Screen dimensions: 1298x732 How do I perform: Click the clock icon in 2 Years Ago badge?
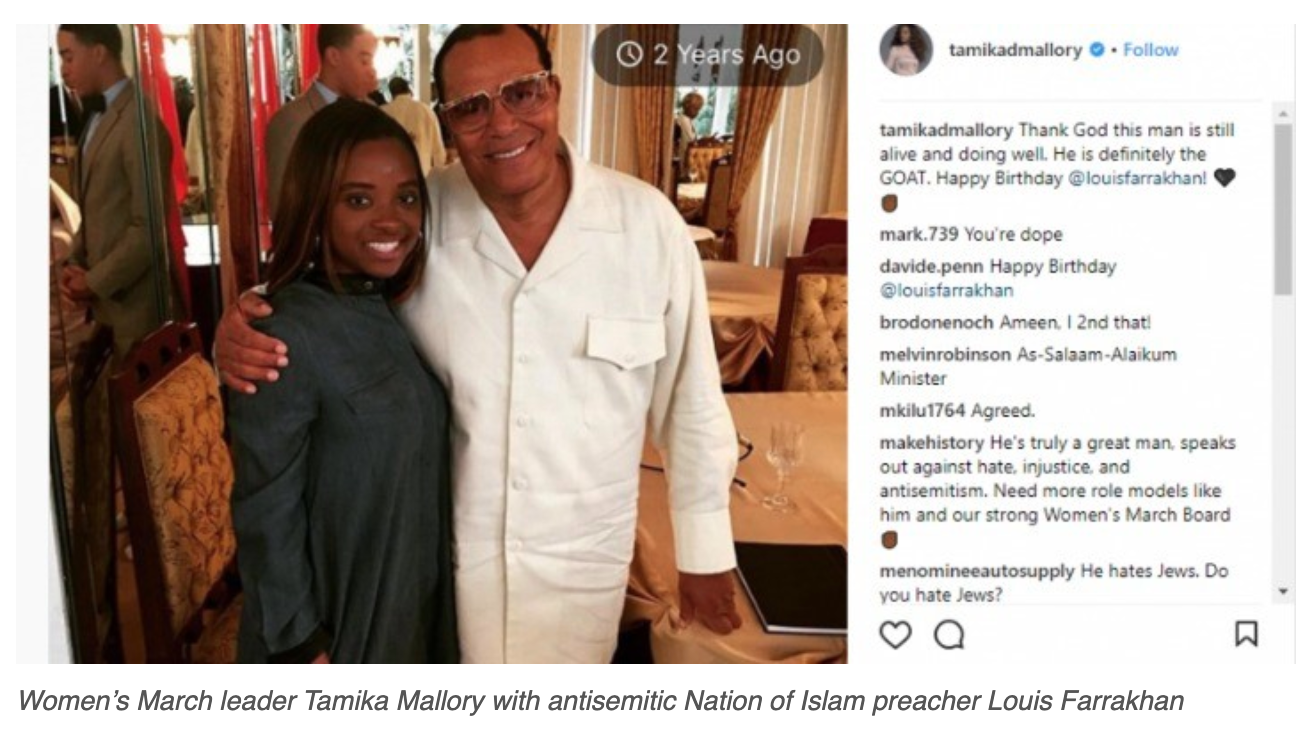pos(629,54)
